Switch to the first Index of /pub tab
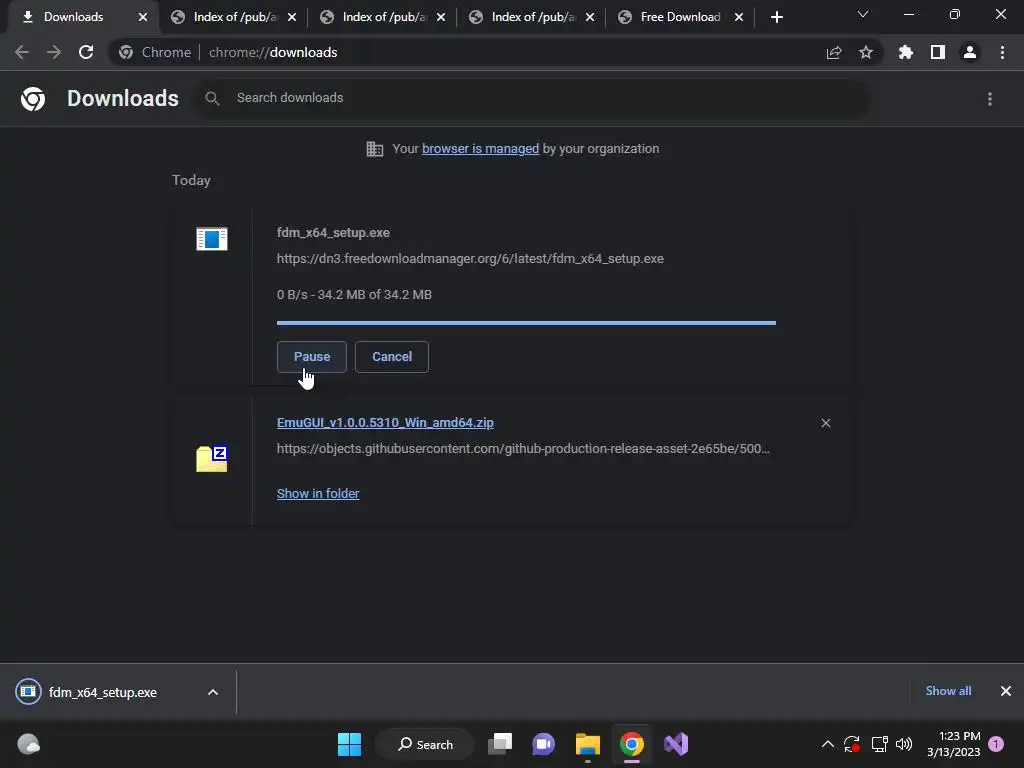The width and height of the screenshot is (1024, 768). (x=235, y=17)
